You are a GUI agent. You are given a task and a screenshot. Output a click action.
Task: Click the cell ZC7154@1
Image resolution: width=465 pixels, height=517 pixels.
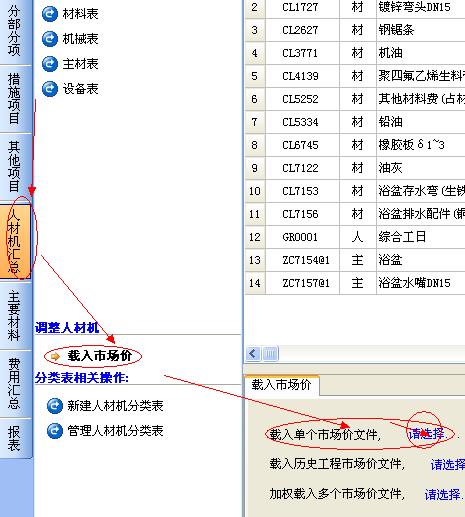302,260
